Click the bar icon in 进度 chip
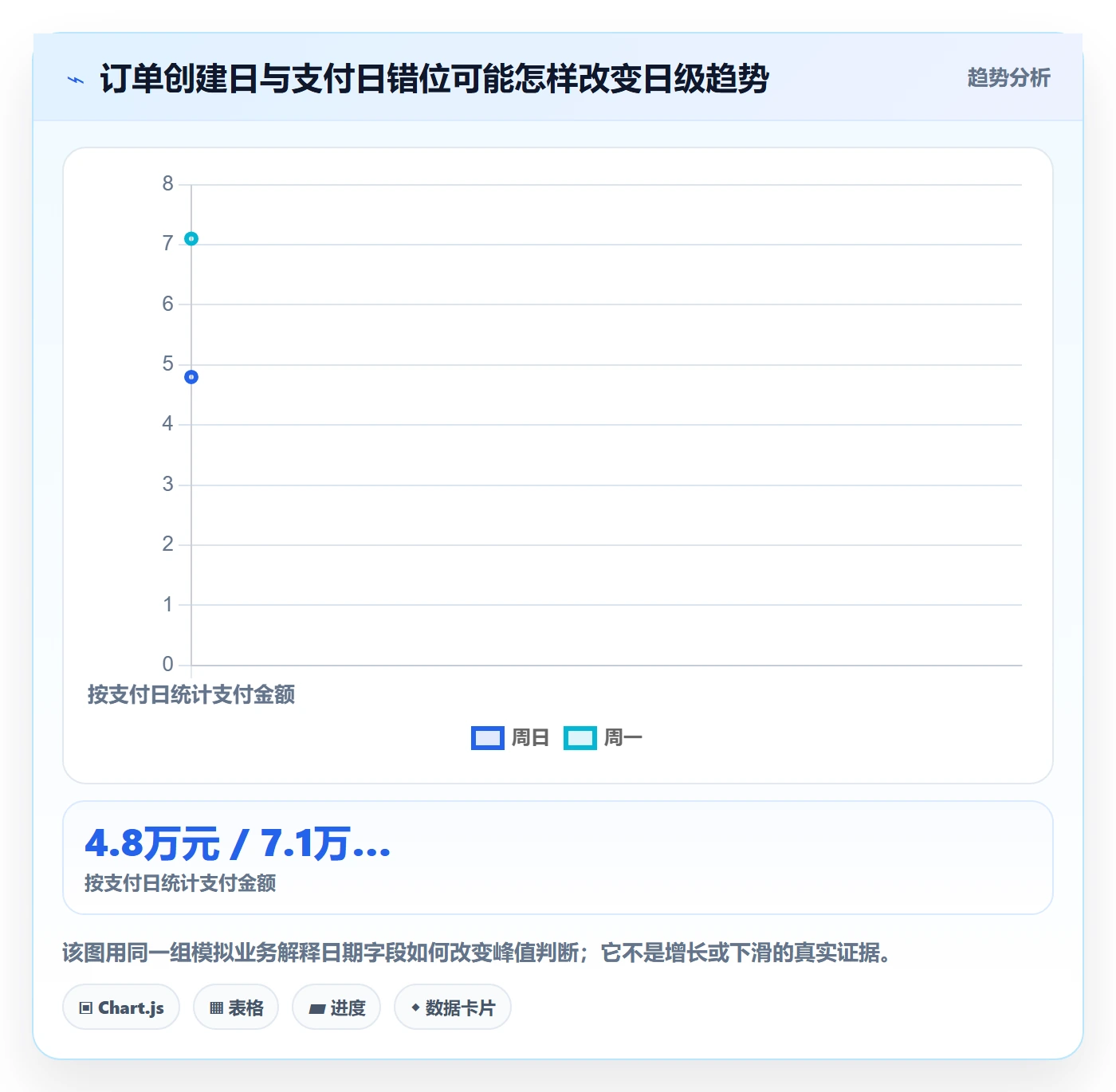 (x=316, y=1009)
